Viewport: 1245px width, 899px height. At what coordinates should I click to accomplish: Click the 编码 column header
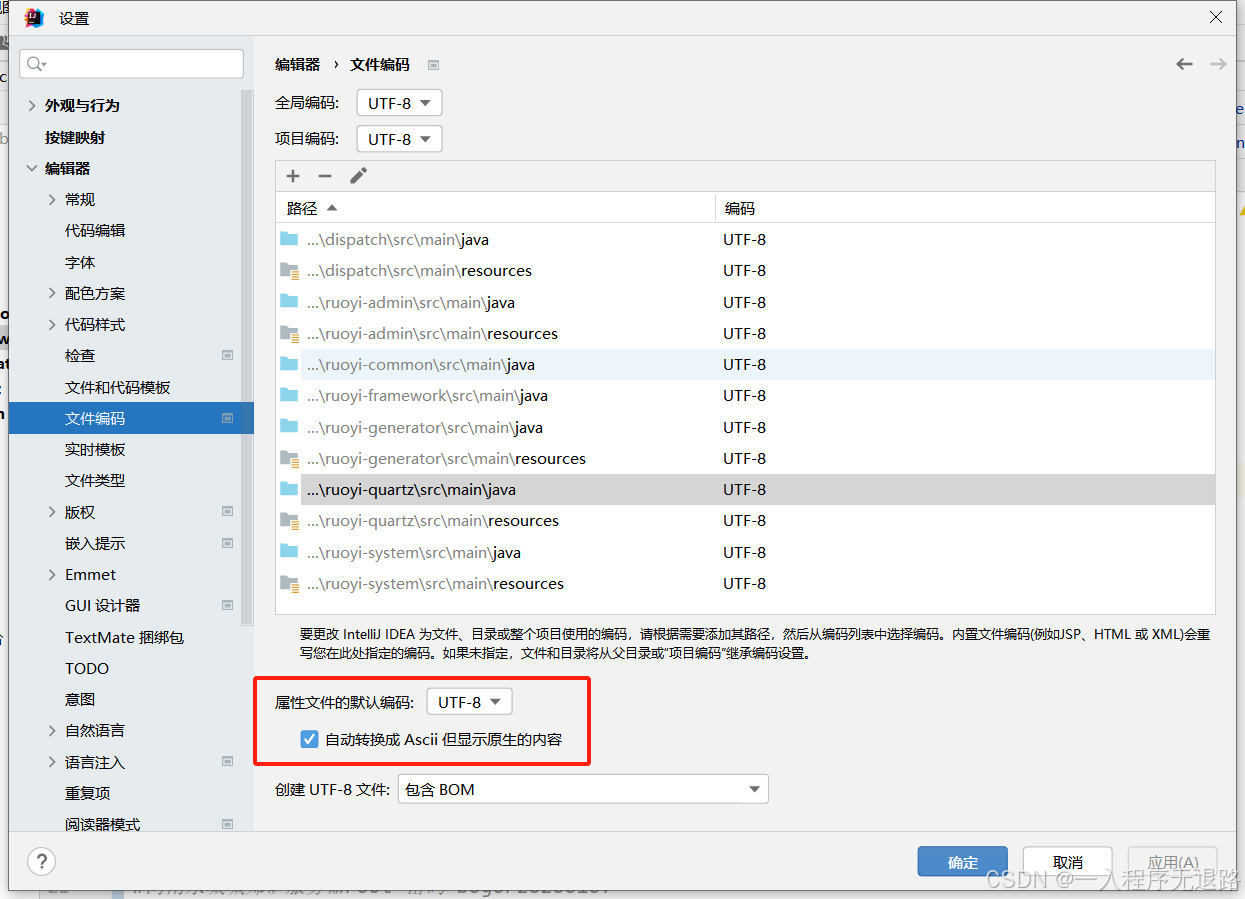(965, 208)
